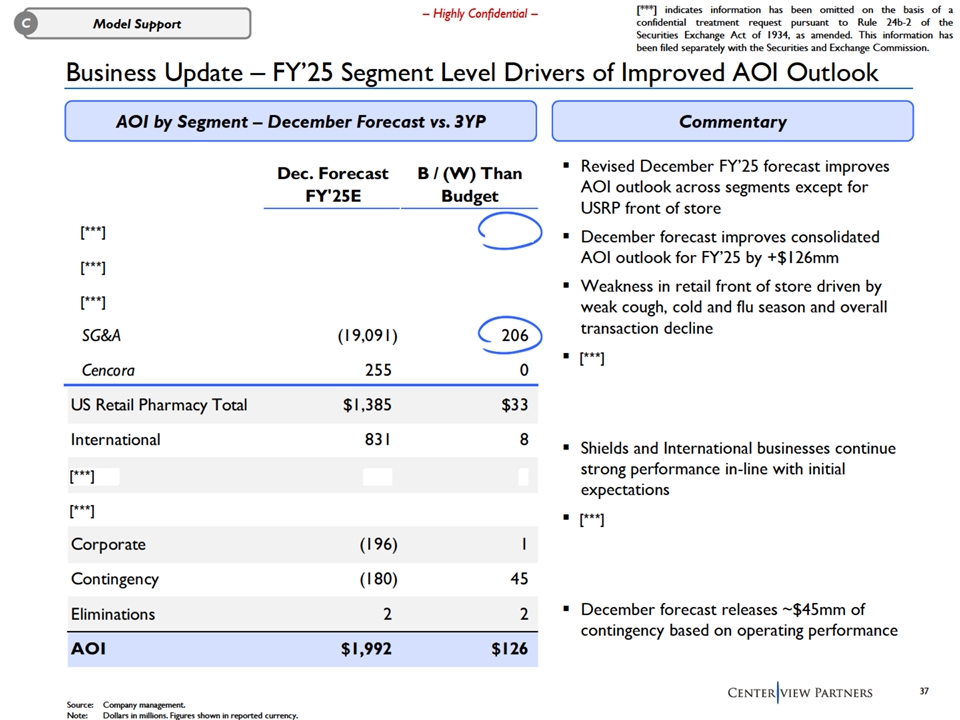Viewport: 960px width, 720px height.
Task: Click the circled 206 SG&A value
Action: 512,336
